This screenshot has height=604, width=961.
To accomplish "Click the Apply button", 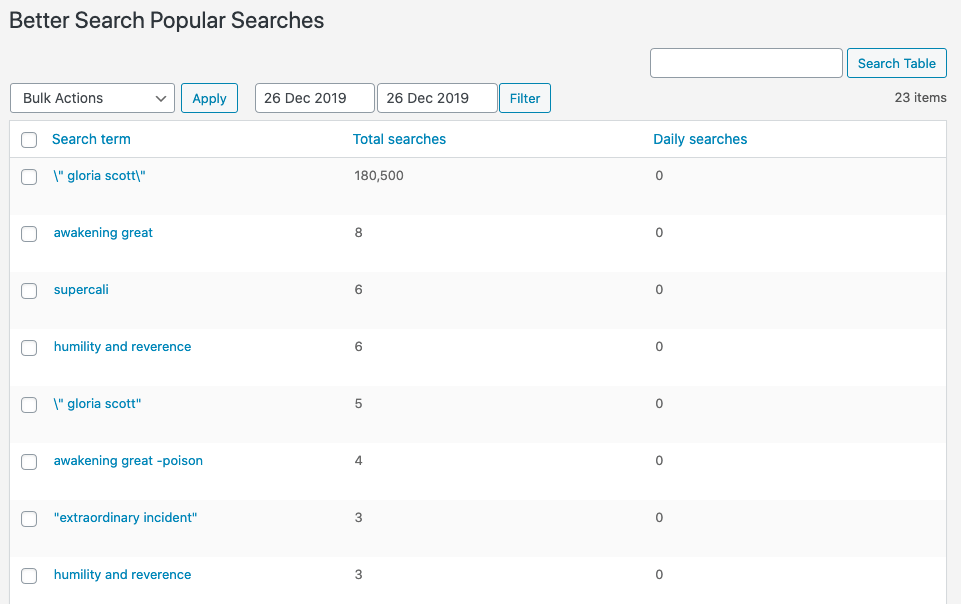I will coord(209,98).
